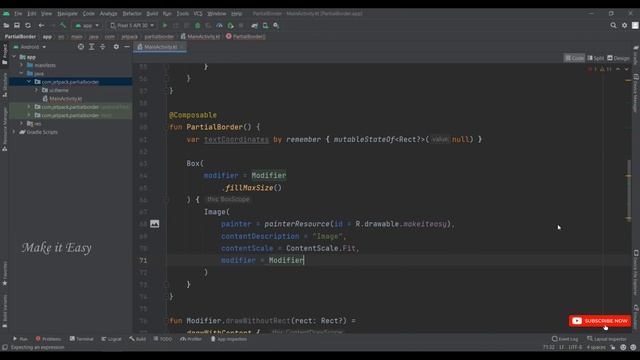
Task: Open the Layout Inspector
Action: (607, 339)
